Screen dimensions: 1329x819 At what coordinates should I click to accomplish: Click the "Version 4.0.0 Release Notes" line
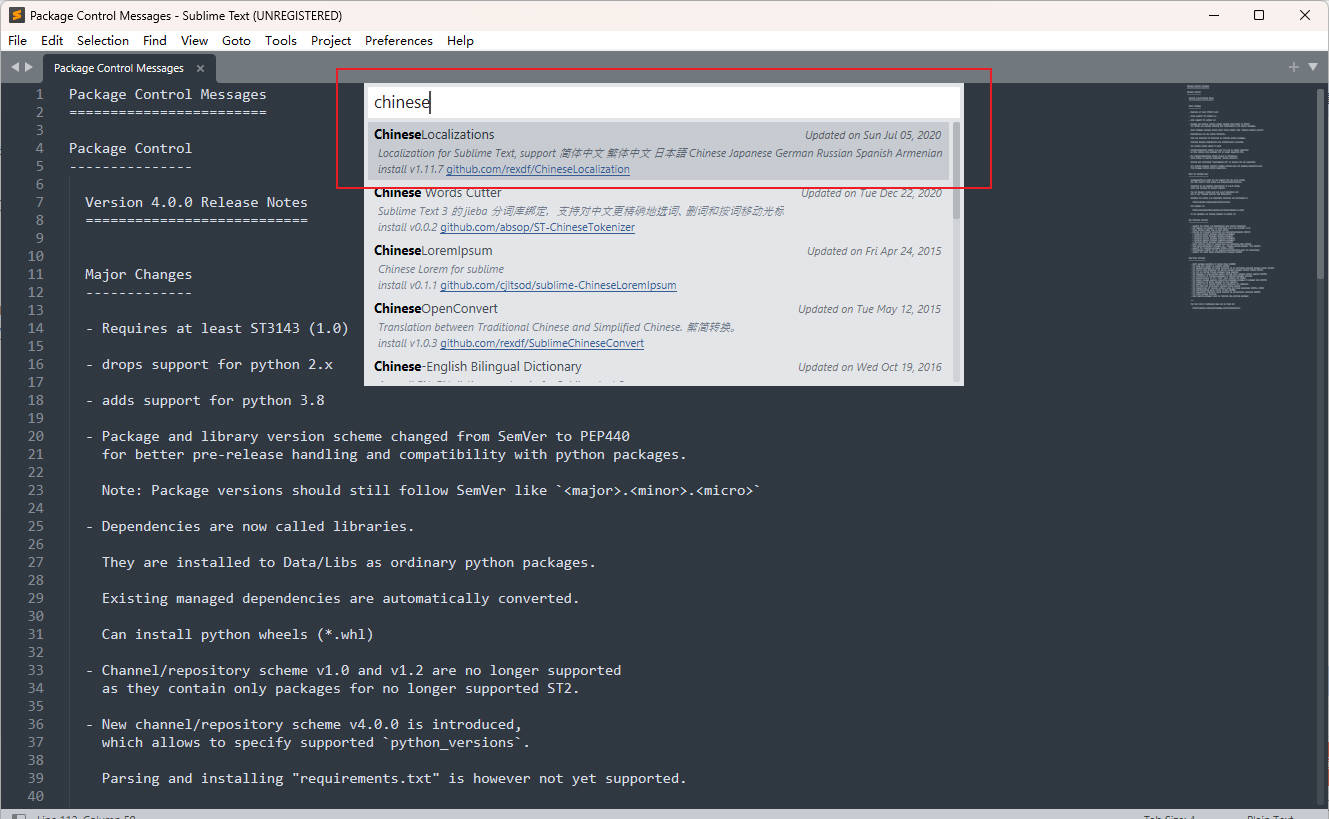click(x=196, y=202)
